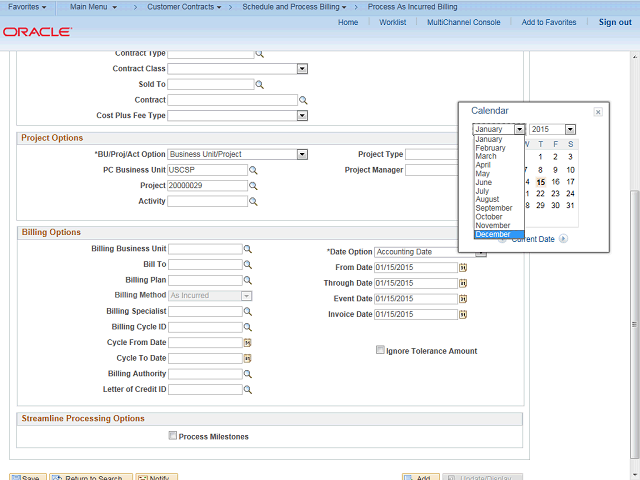Close the Calendar popup

point(598,112)
